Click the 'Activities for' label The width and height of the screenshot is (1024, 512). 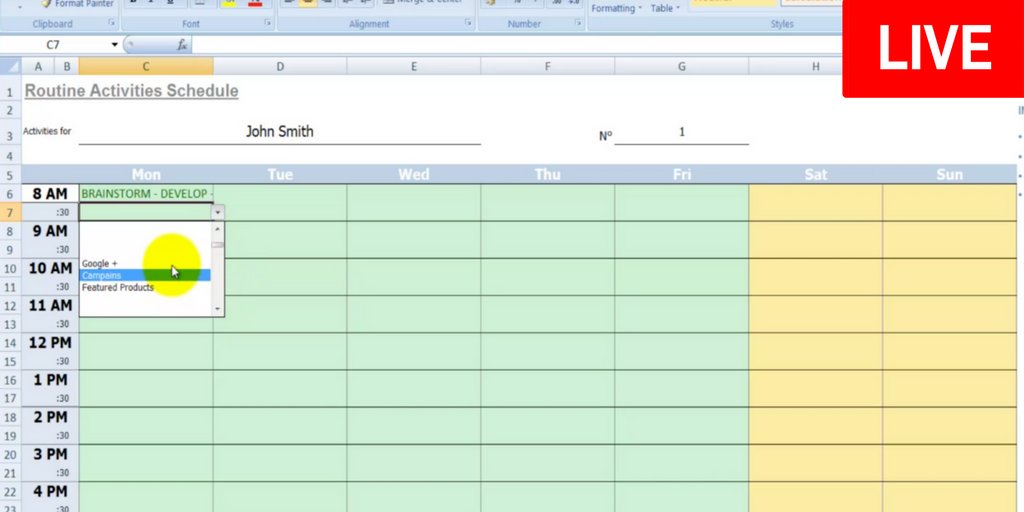click(47, 131)
